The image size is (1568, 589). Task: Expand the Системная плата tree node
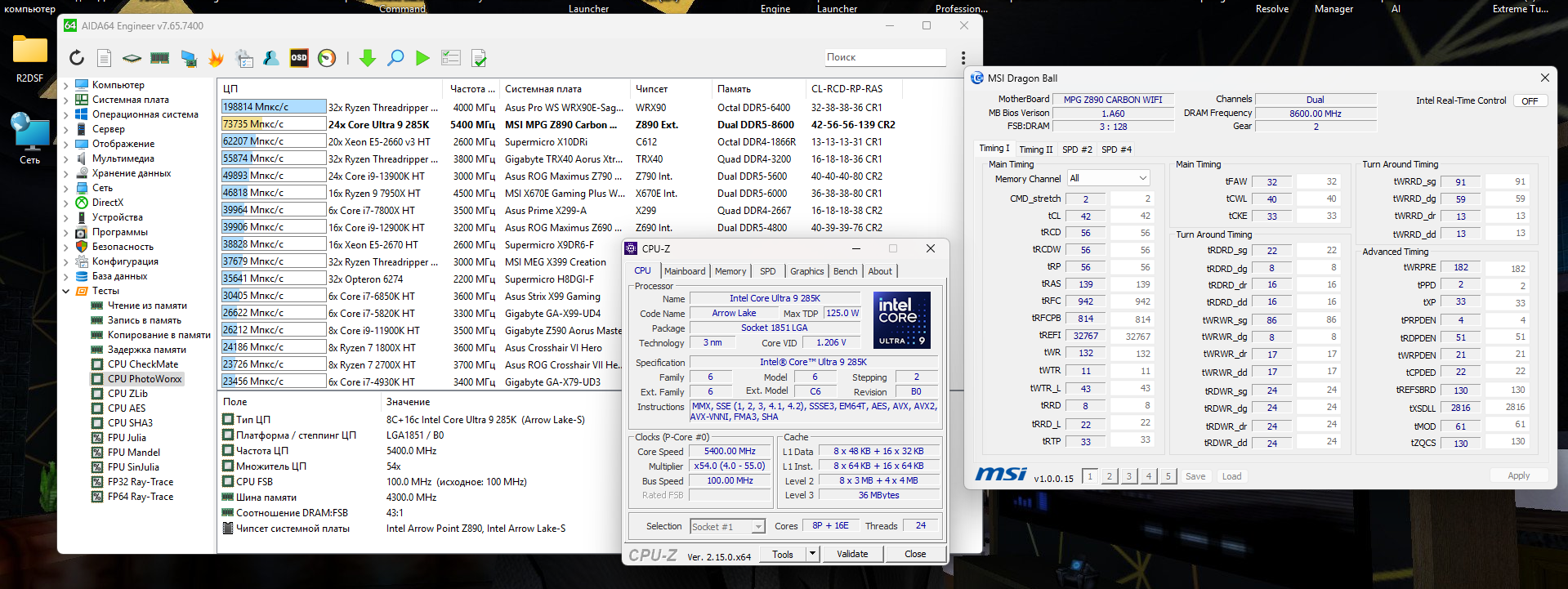coord(66,100)
